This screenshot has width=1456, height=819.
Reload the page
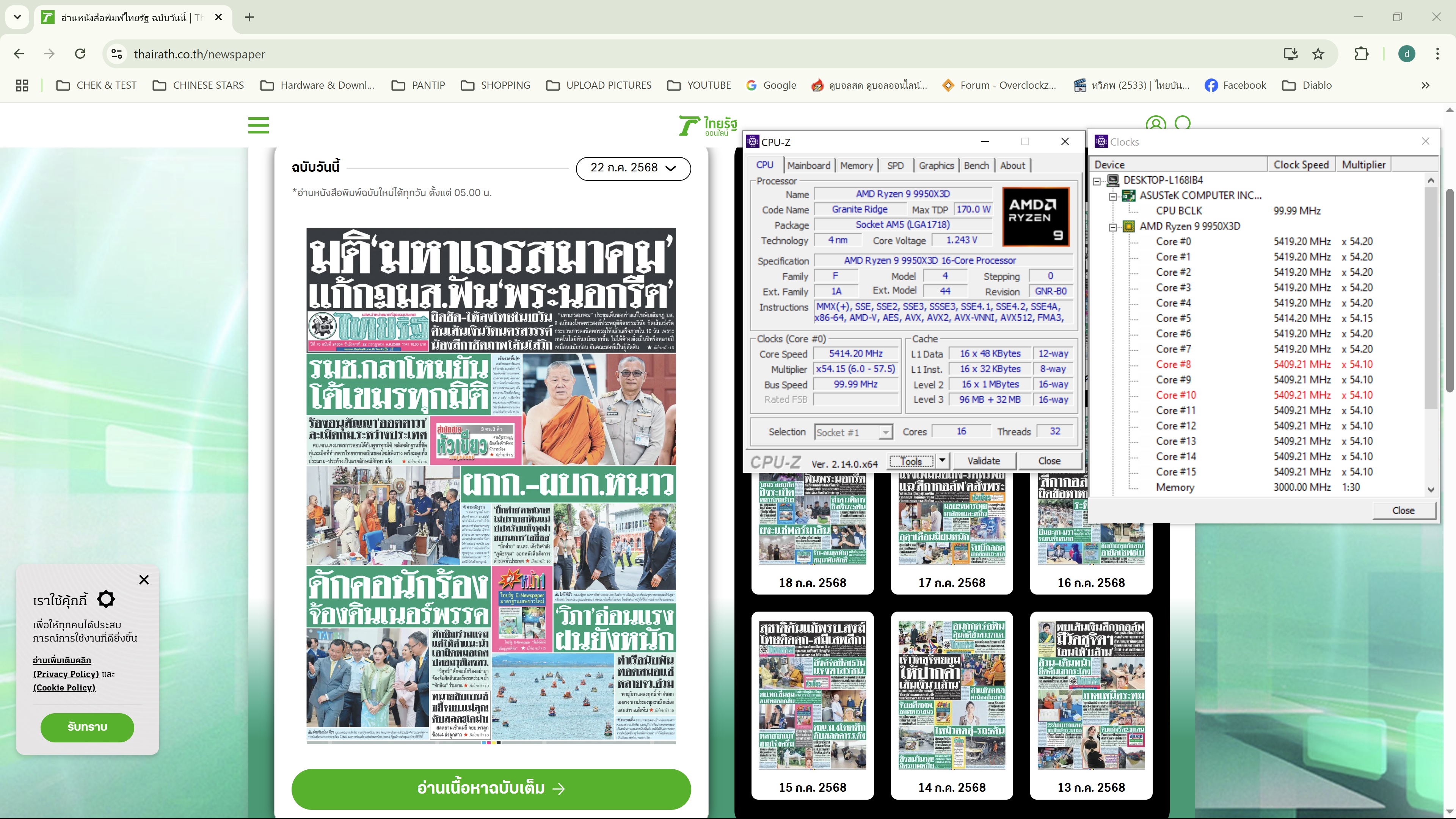(80, 54)
